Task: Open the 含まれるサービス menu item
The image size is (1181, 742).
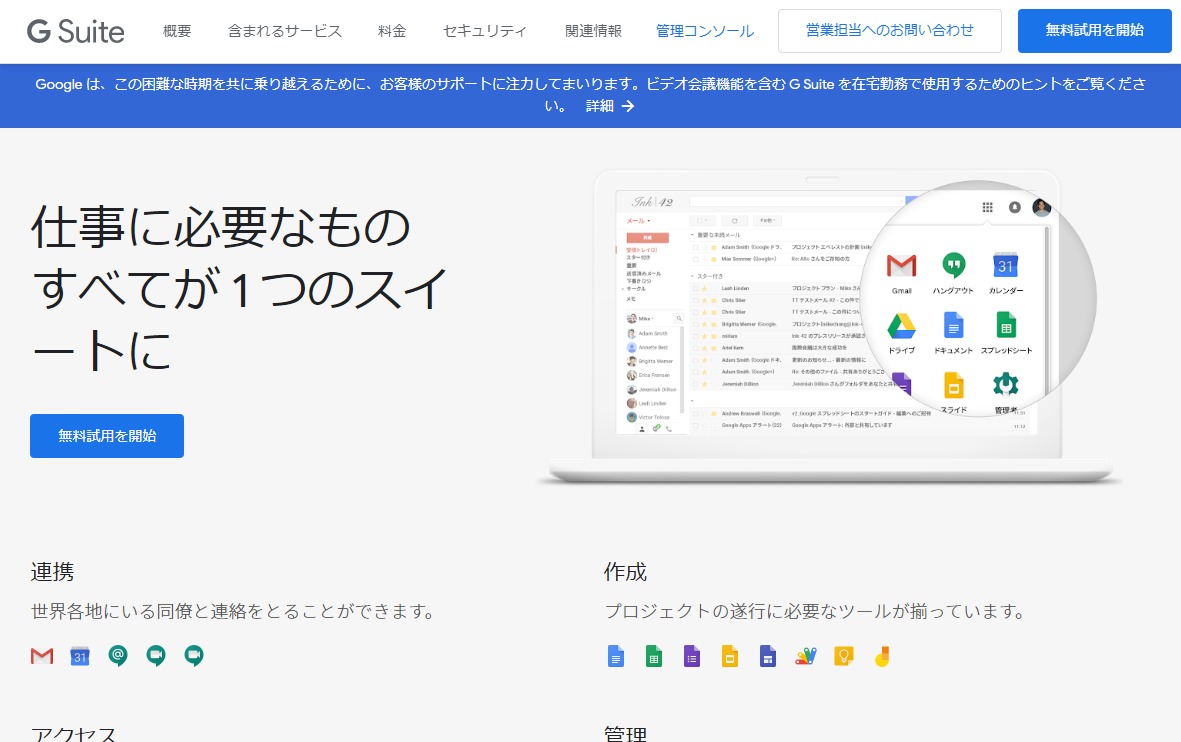Action: [x=285, y=31]
